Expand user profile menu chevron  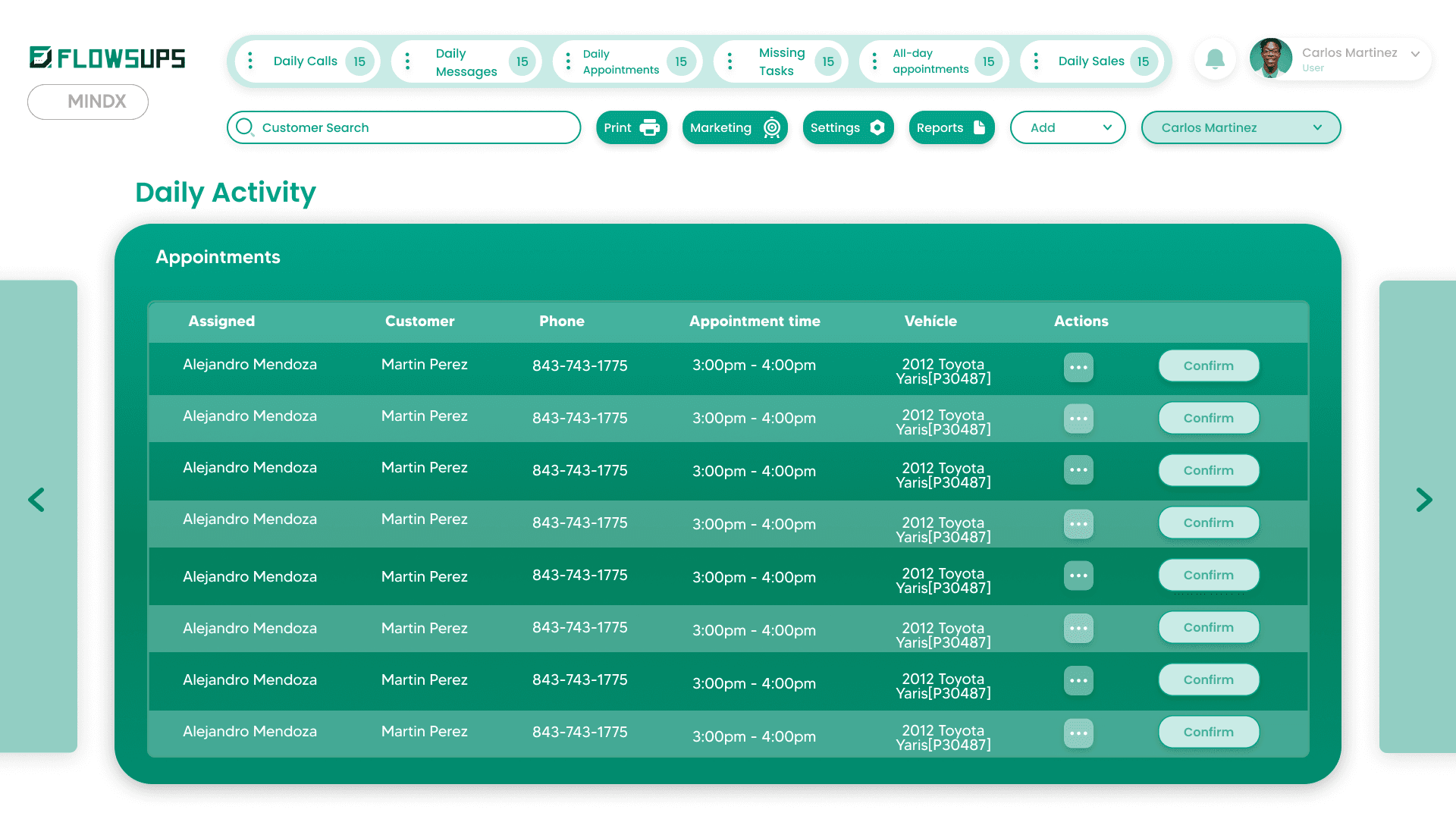point(1415,54)
